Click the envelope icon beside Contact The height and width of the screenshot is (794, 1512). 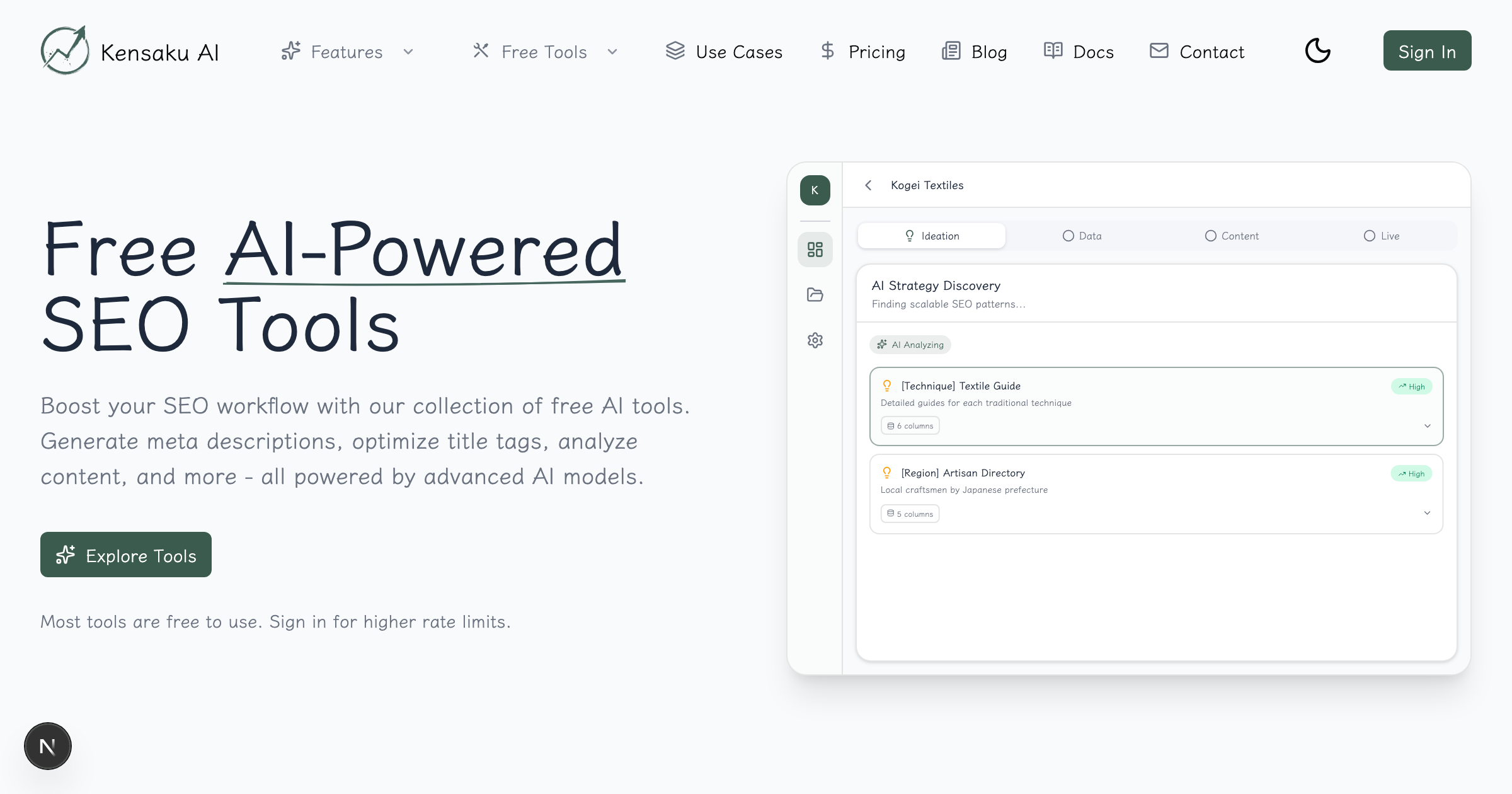(1159, 50)
